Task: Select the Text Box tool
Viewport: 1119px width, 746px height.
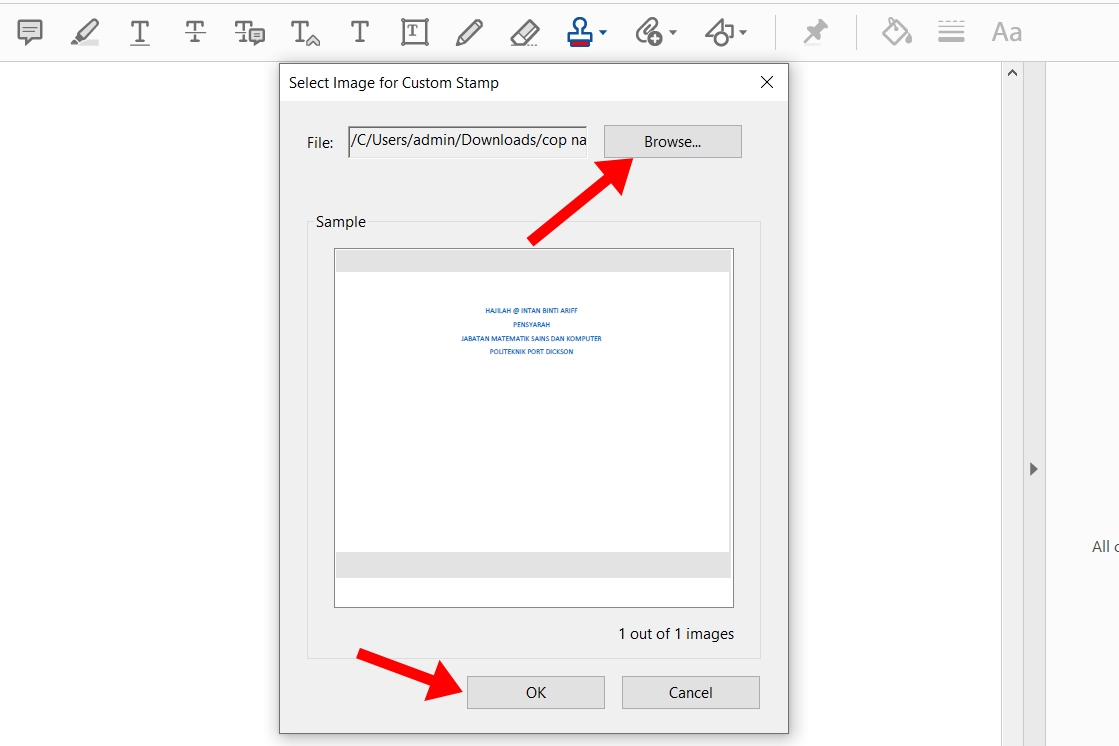Action: click(x=414, y=32)
